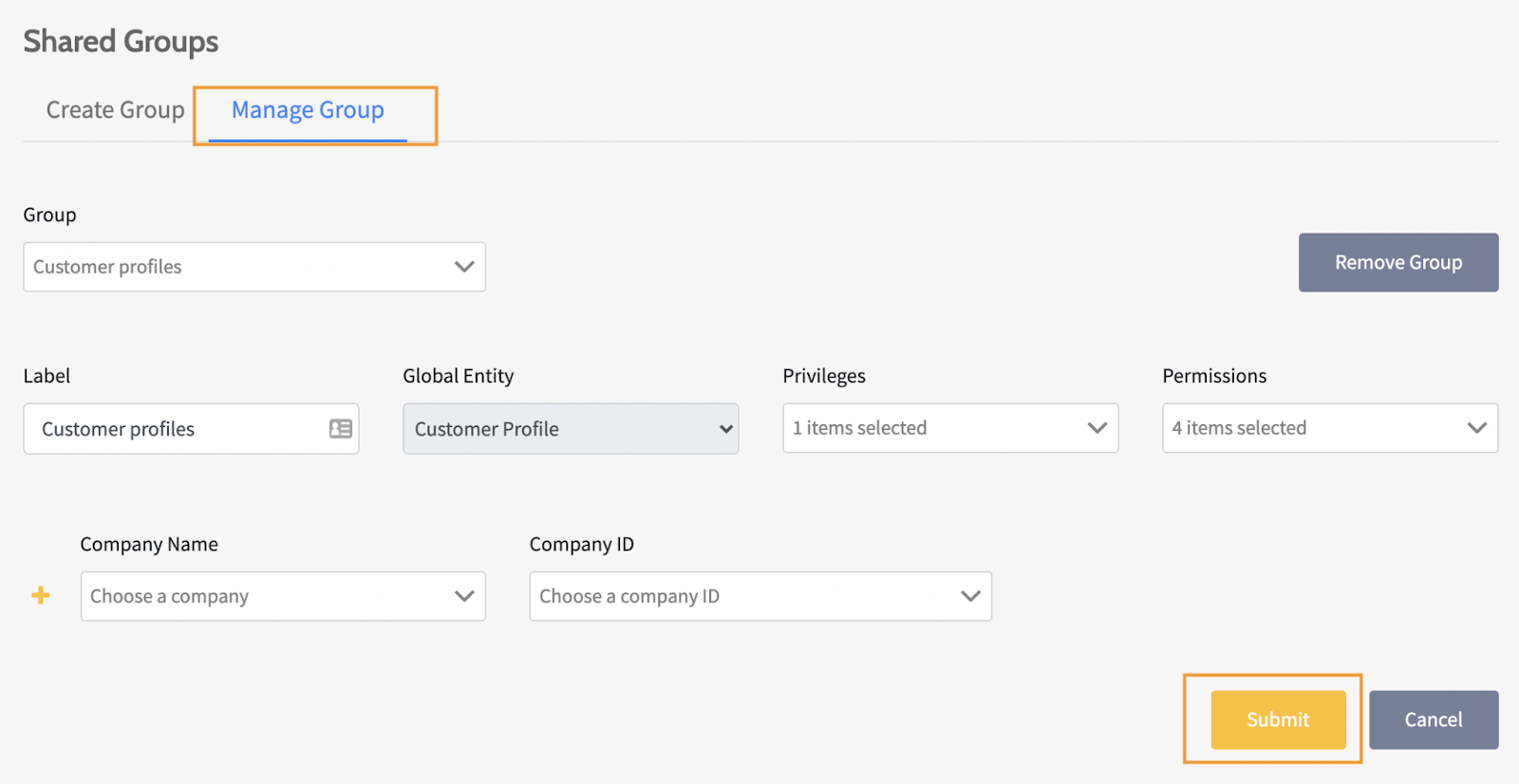Click the Privileges chevron arrow

(1097, 428)
